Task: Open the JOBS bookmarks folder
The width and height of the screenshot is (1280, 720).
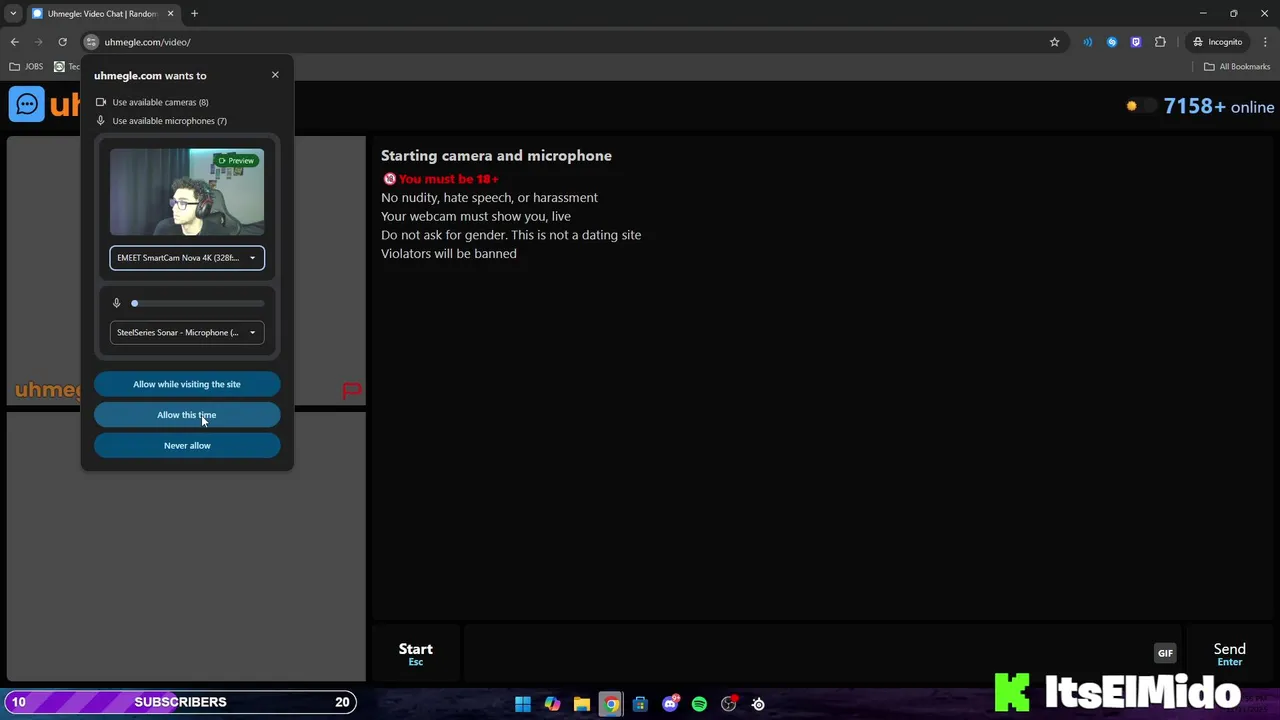Action: 26,67
